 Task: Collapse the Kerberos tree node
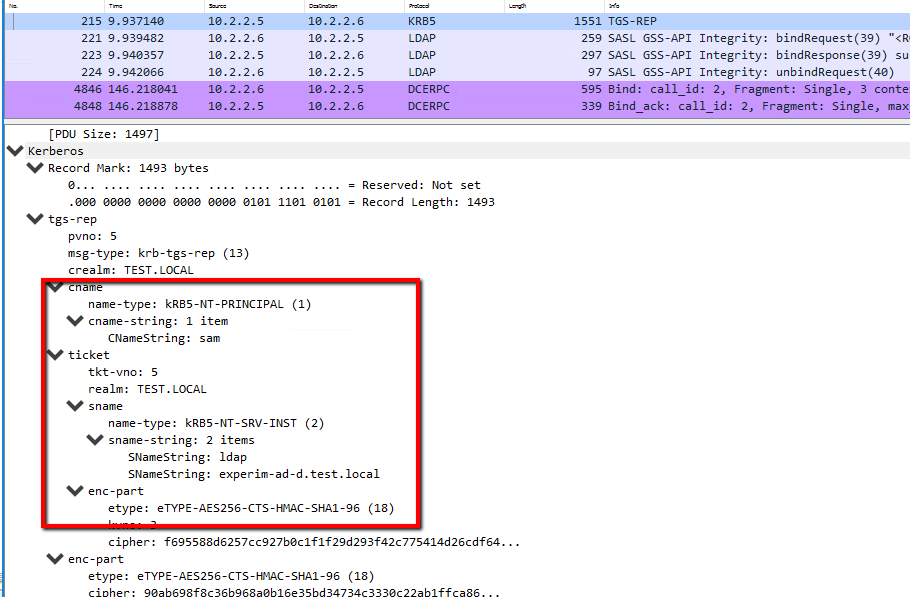[x=15, y=151]
